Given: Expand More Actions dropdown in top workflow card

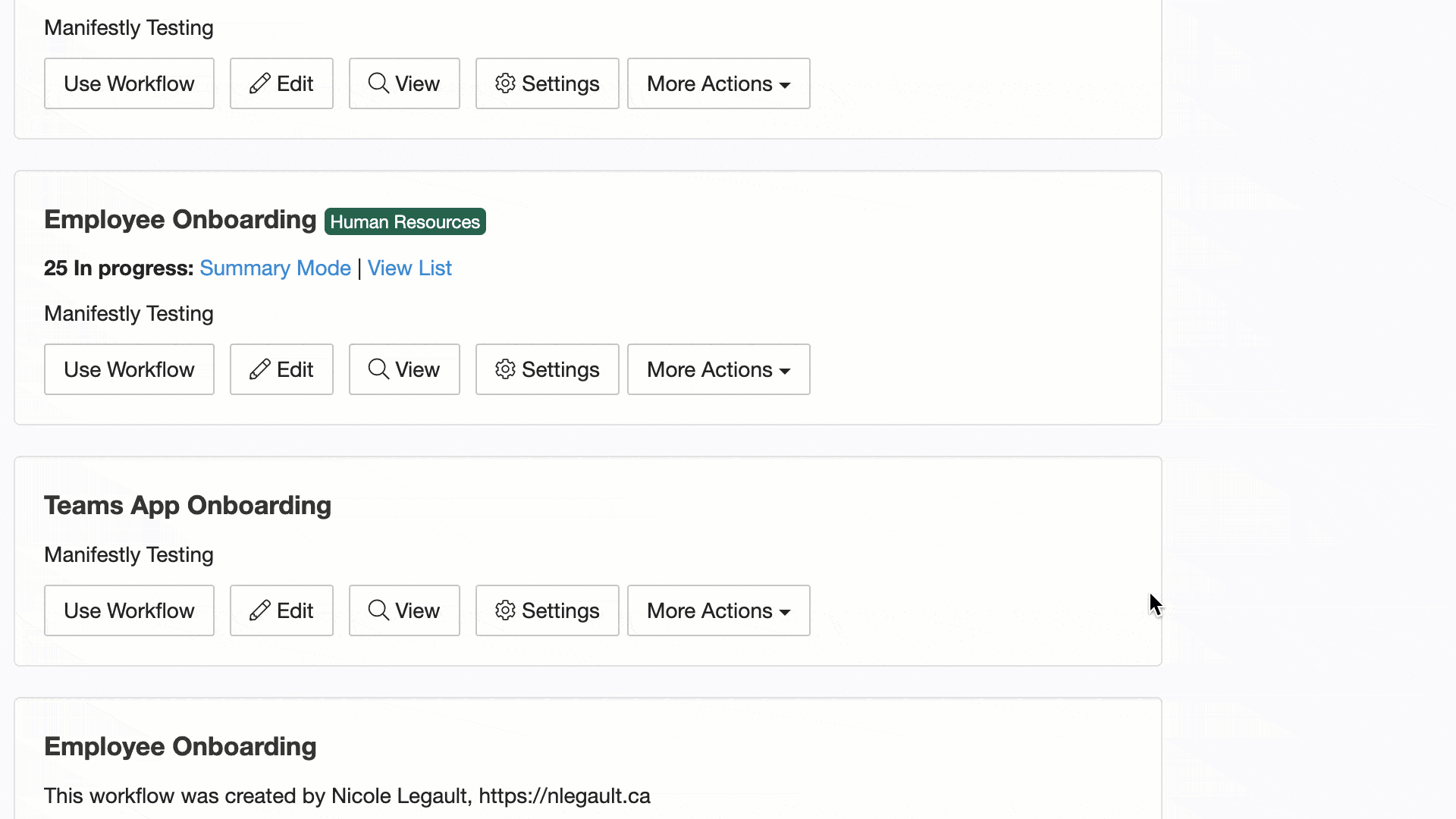Looking at the screenshot, I should point(718,83).
